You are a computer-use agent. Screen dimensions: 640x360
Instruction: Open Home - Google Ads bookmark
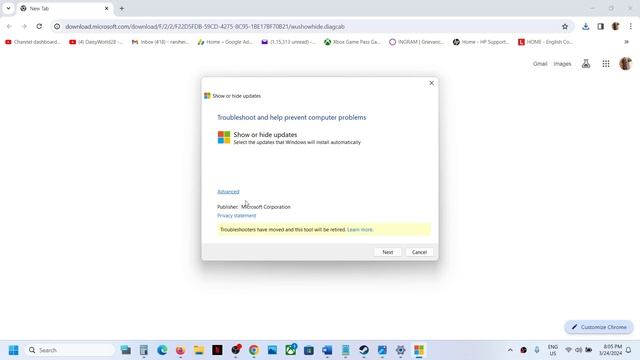225,42
